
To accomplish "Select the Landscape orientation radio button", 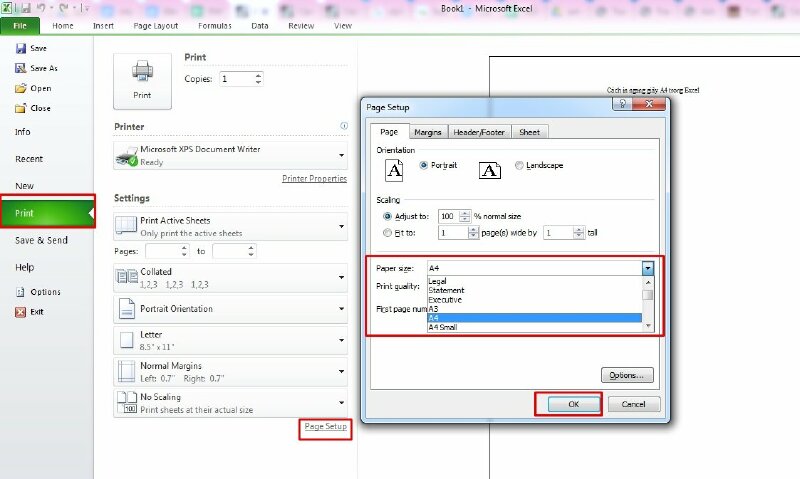I will [518, 165].
